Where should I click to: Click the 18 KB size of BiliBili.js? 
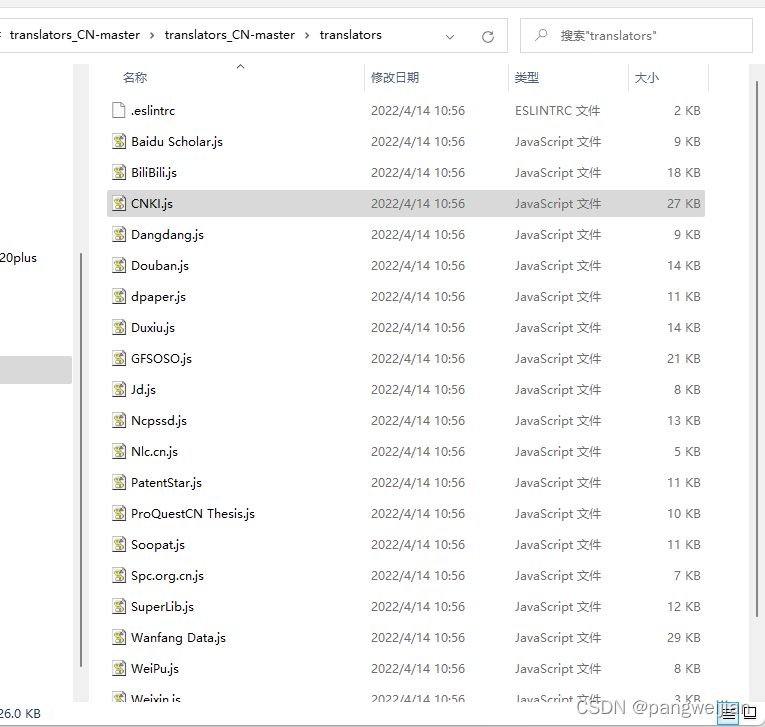click(x=684, y=172)
